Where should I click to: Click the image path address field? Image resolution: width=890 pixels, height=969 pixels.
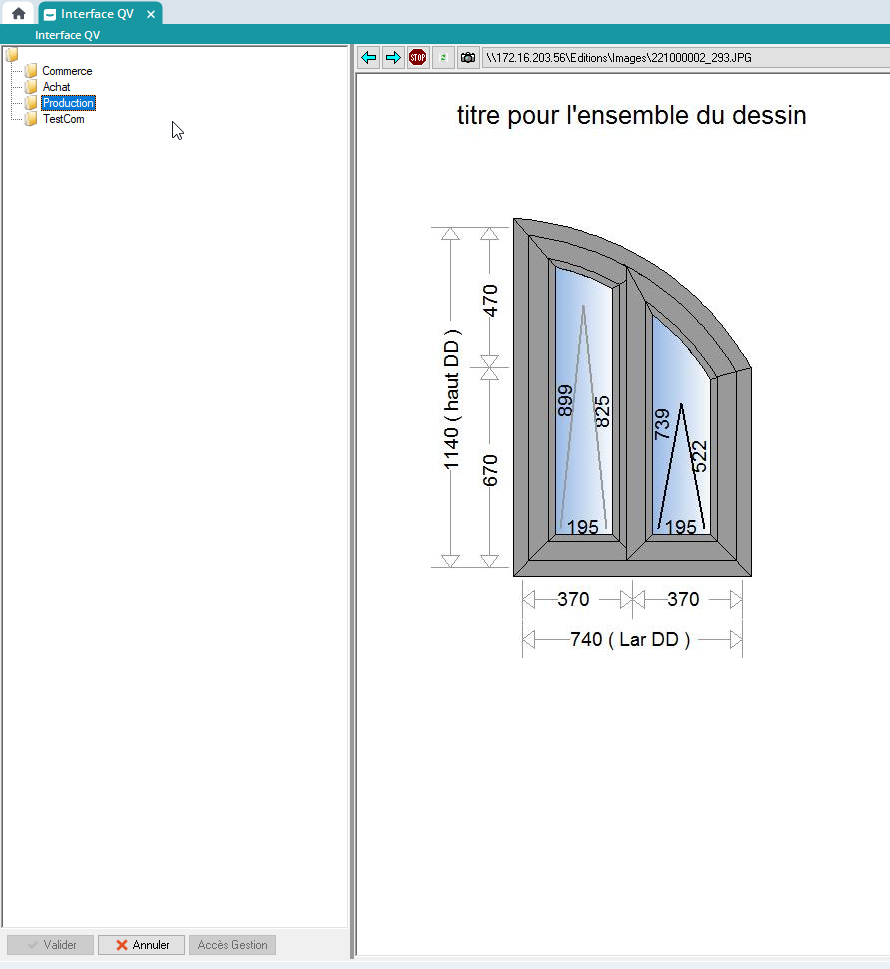coord(680,58)
